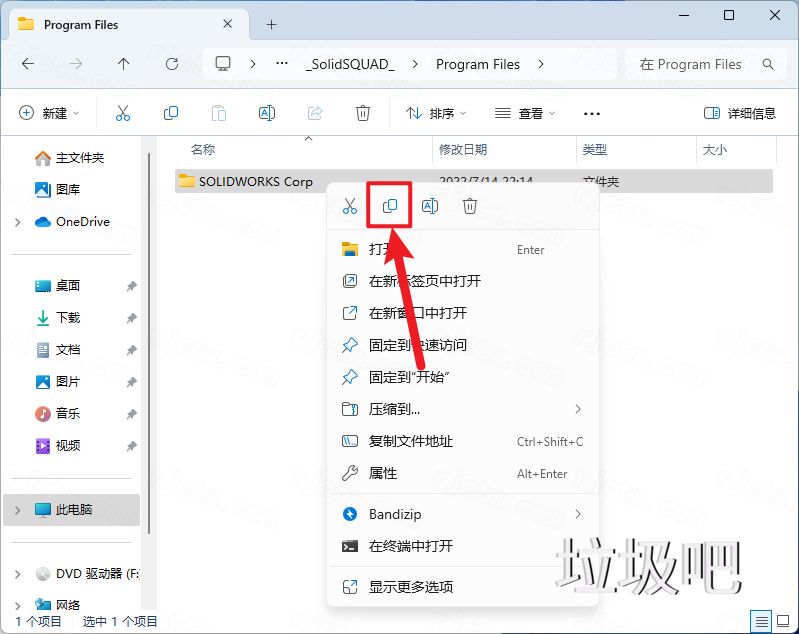This screenshot has height=634, width=799.
Task: Click the Delete trash icon in the toolbar
Action: tap(363, 113)
